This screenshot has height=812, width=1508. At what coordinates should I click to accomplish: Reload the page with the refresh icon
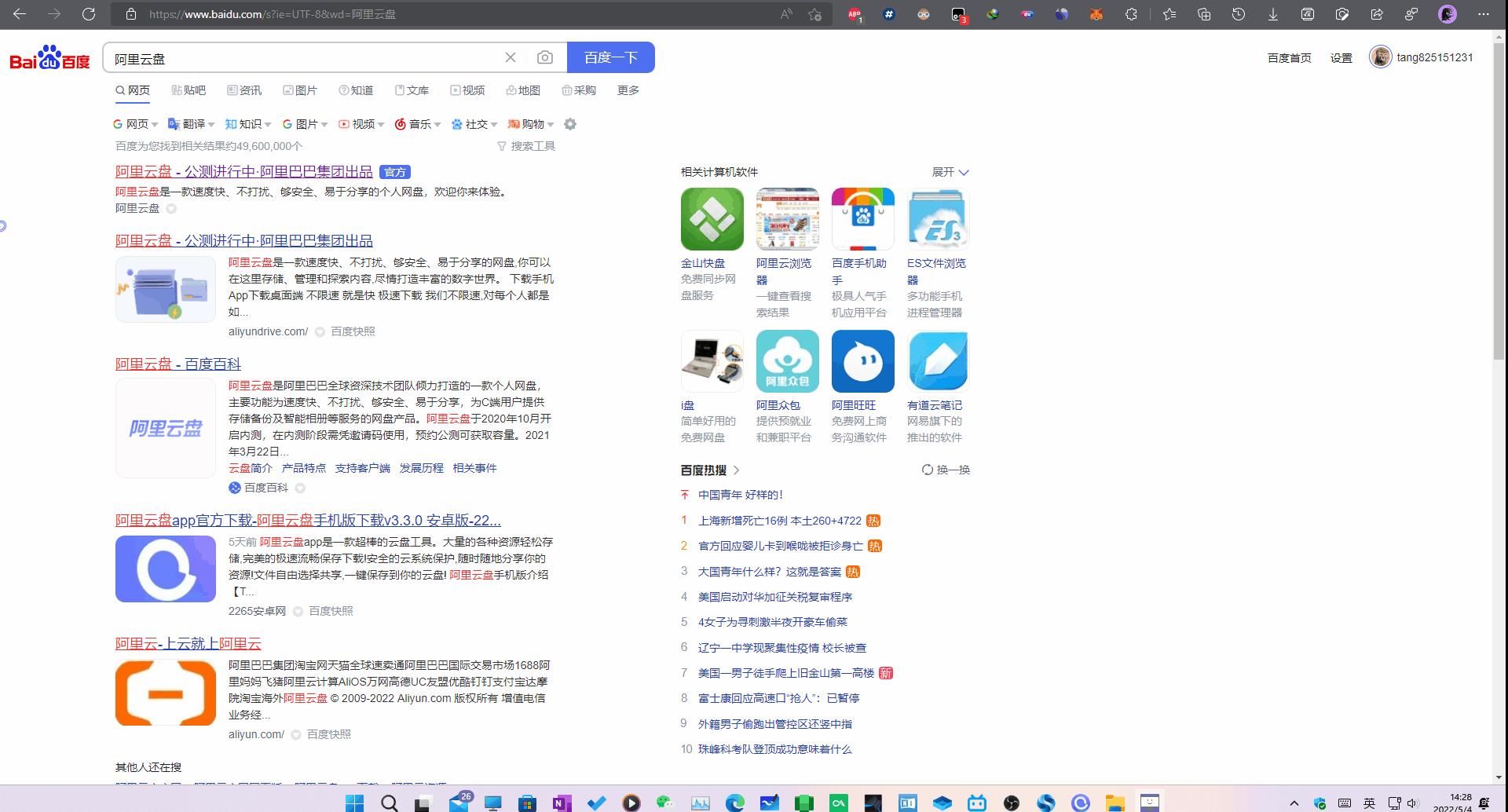pyautogui.click(x=88, y=13)
